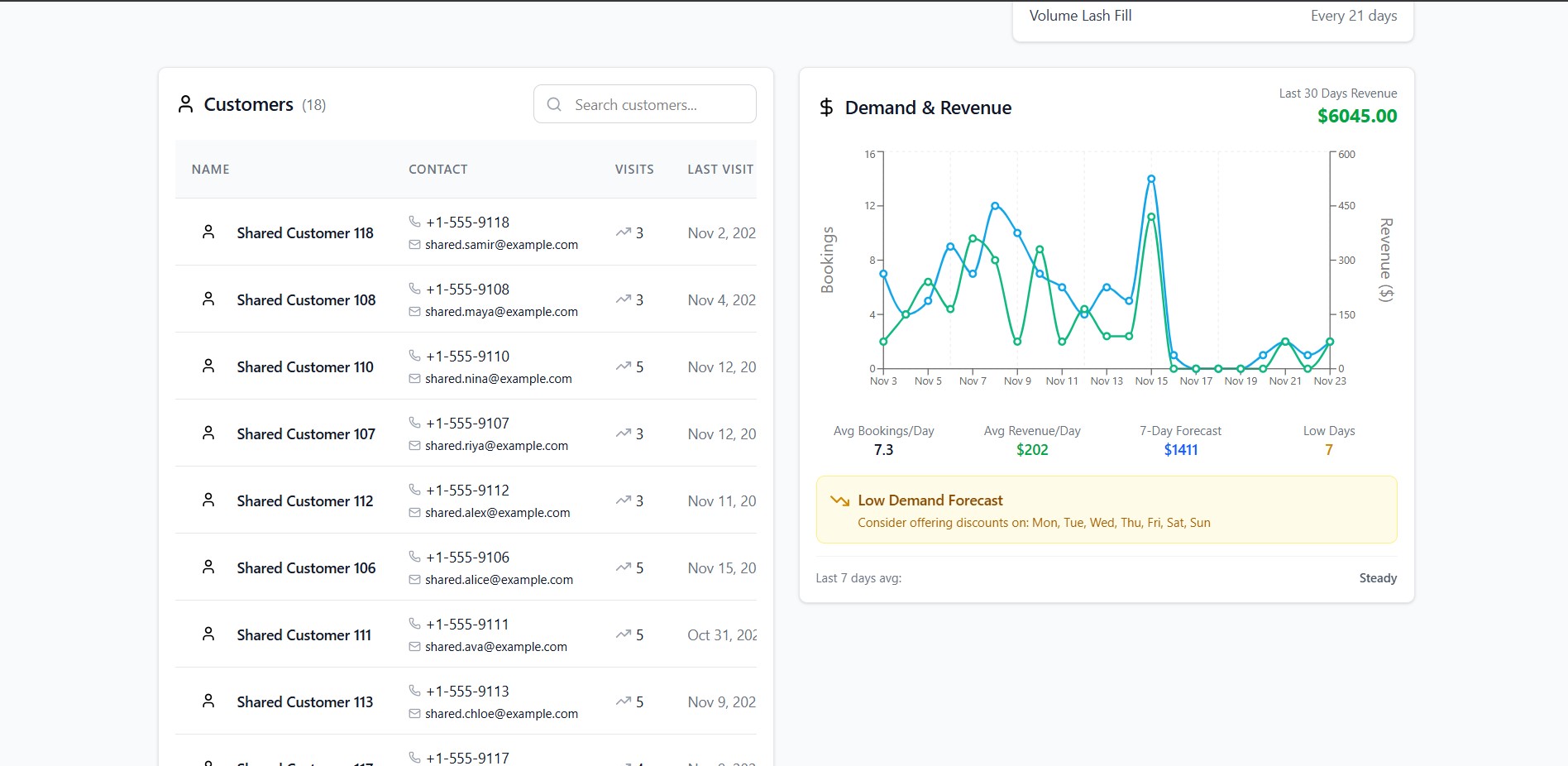Click the Nov 15 chart x-axis label
The height and width of the screenshot is (766, 1568).
pyautogui.click(x=1151, y=381)
